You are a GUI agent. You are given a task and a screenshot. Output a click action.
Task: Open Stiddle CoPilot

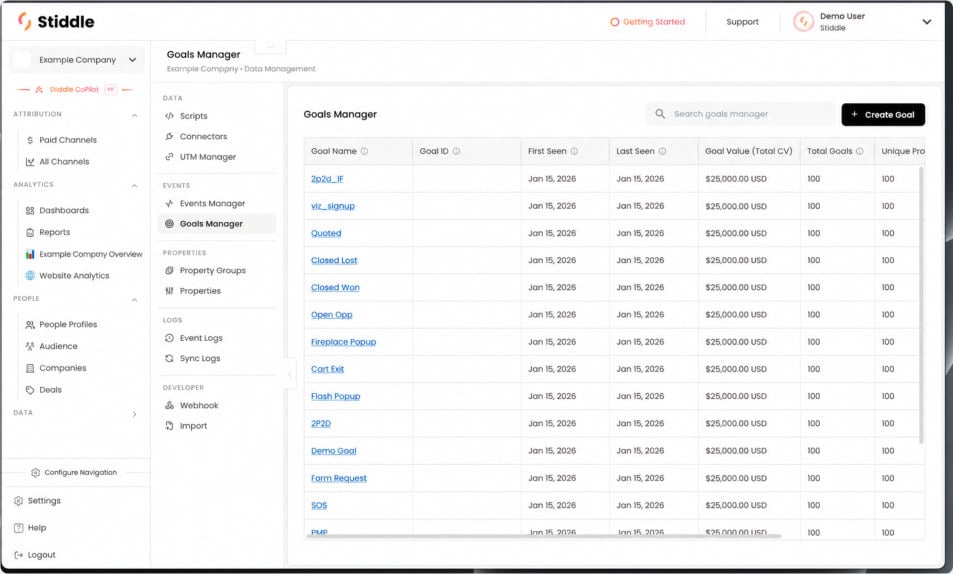(74, 89)
